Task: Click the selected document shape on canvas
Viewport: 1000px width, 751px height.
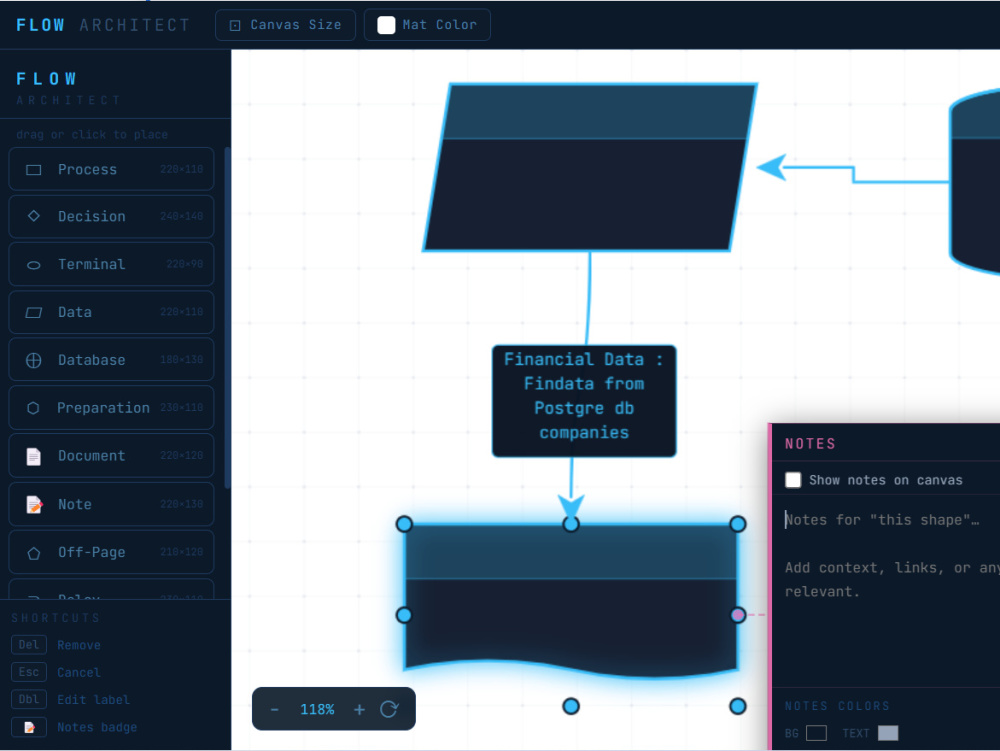Action: [x=571, y=599]
